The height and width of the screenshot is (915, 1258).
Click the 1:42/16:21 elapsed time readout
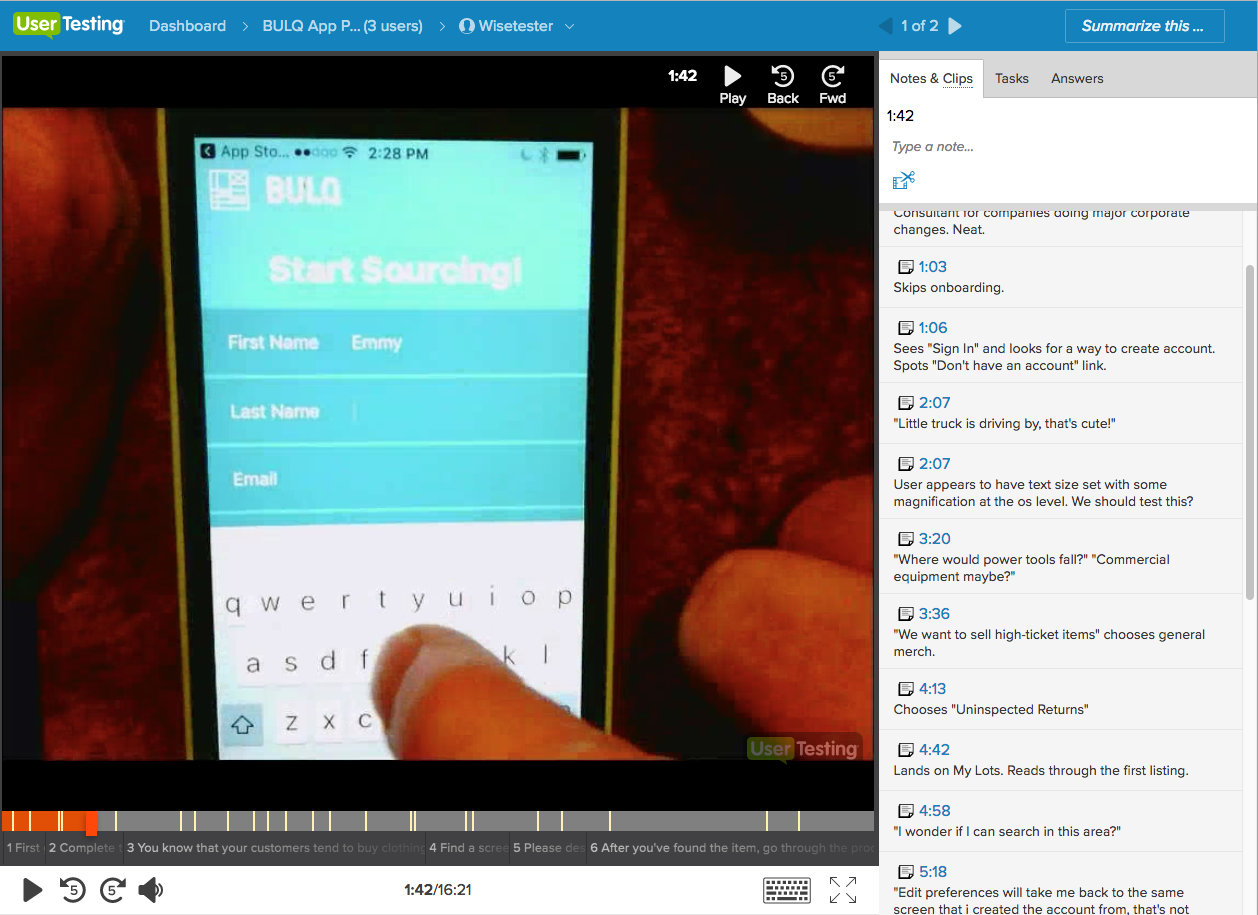pyautogui.click(x=437, y=889)
